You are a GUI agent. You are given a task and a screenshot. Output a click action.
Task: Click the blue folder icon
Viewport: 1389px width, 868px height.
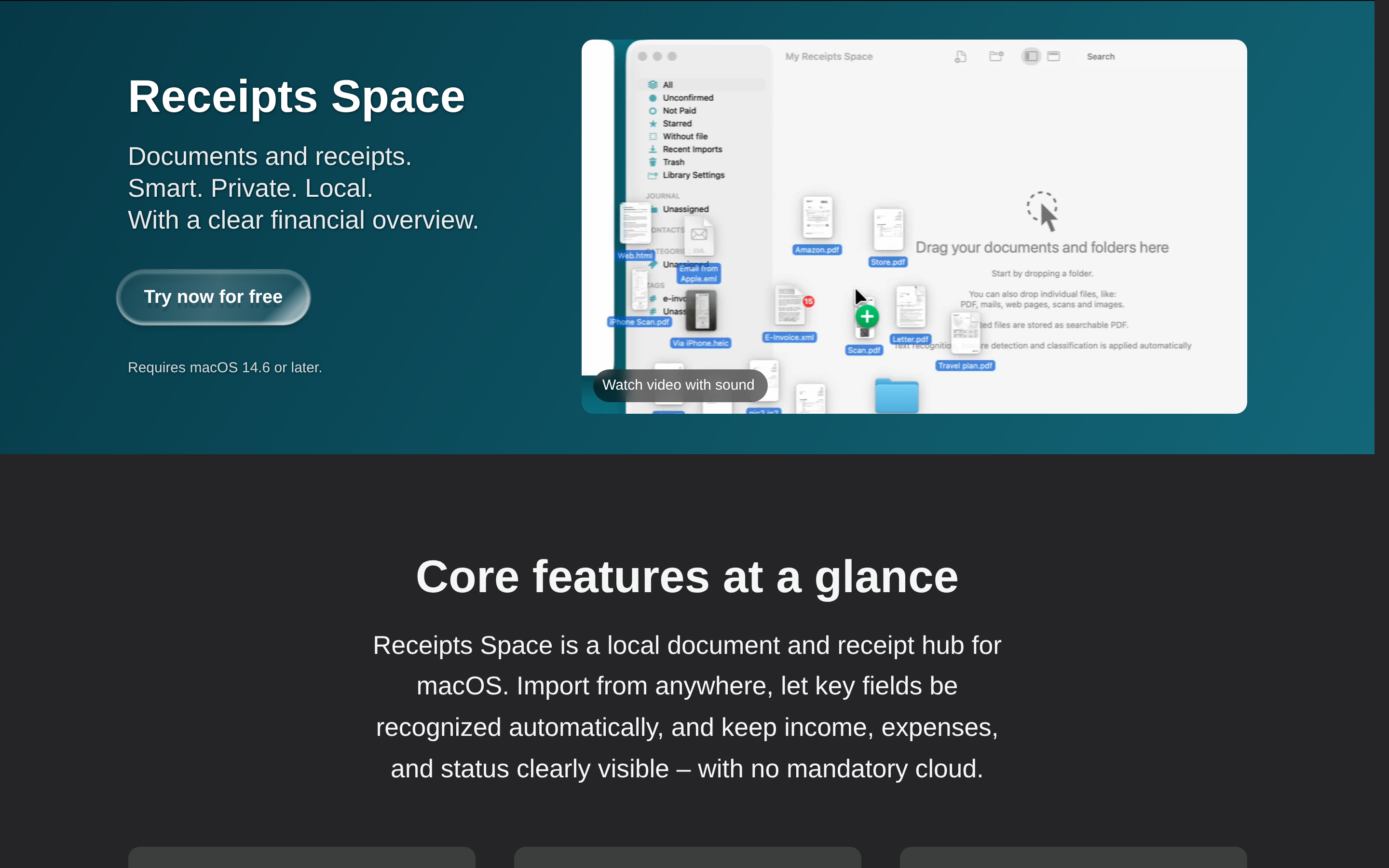click(897, 395)
